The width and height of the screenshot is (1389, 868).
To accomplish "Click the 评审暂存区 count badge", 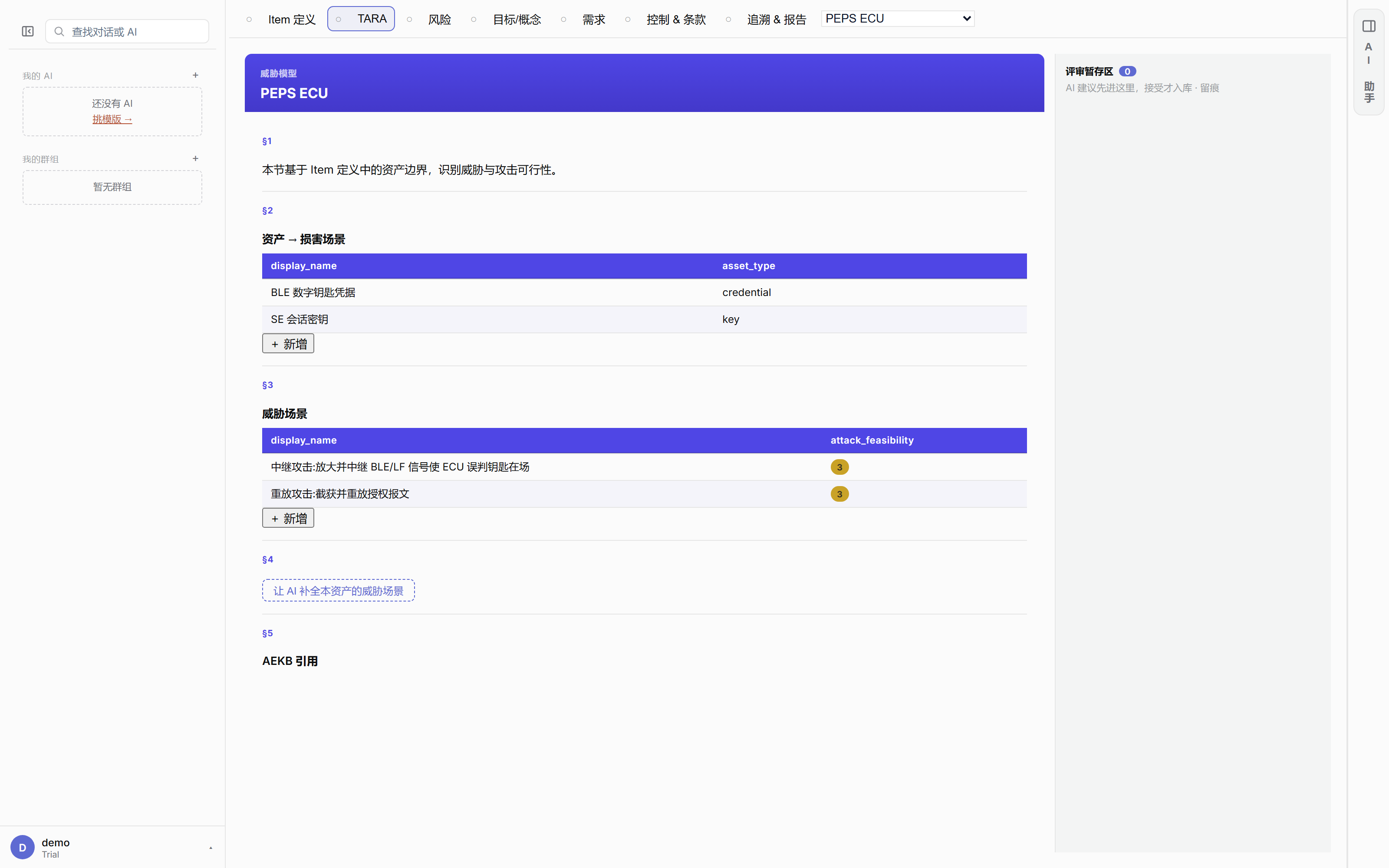I will pos(1127,71).
